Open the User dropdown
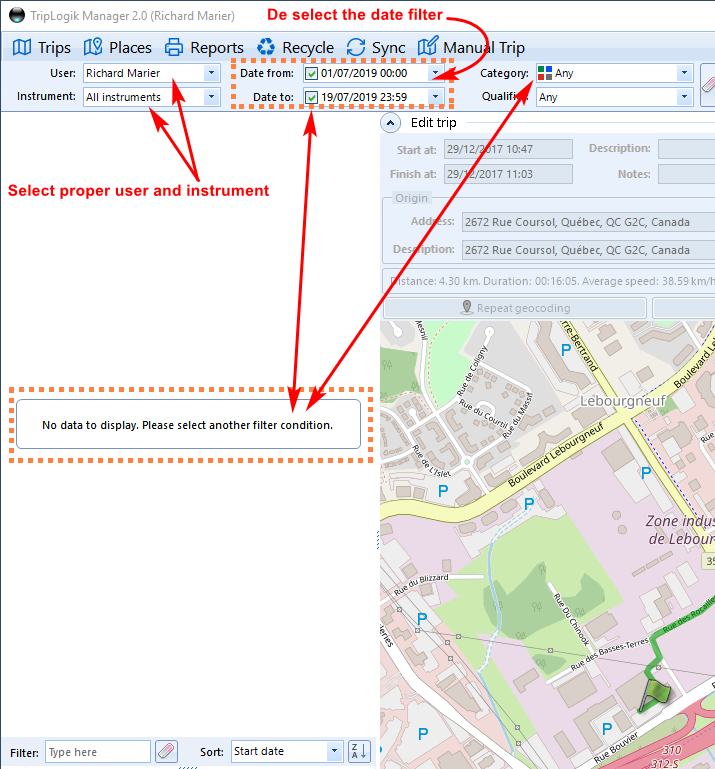The image size is (715, 769). tap(211, 73)
